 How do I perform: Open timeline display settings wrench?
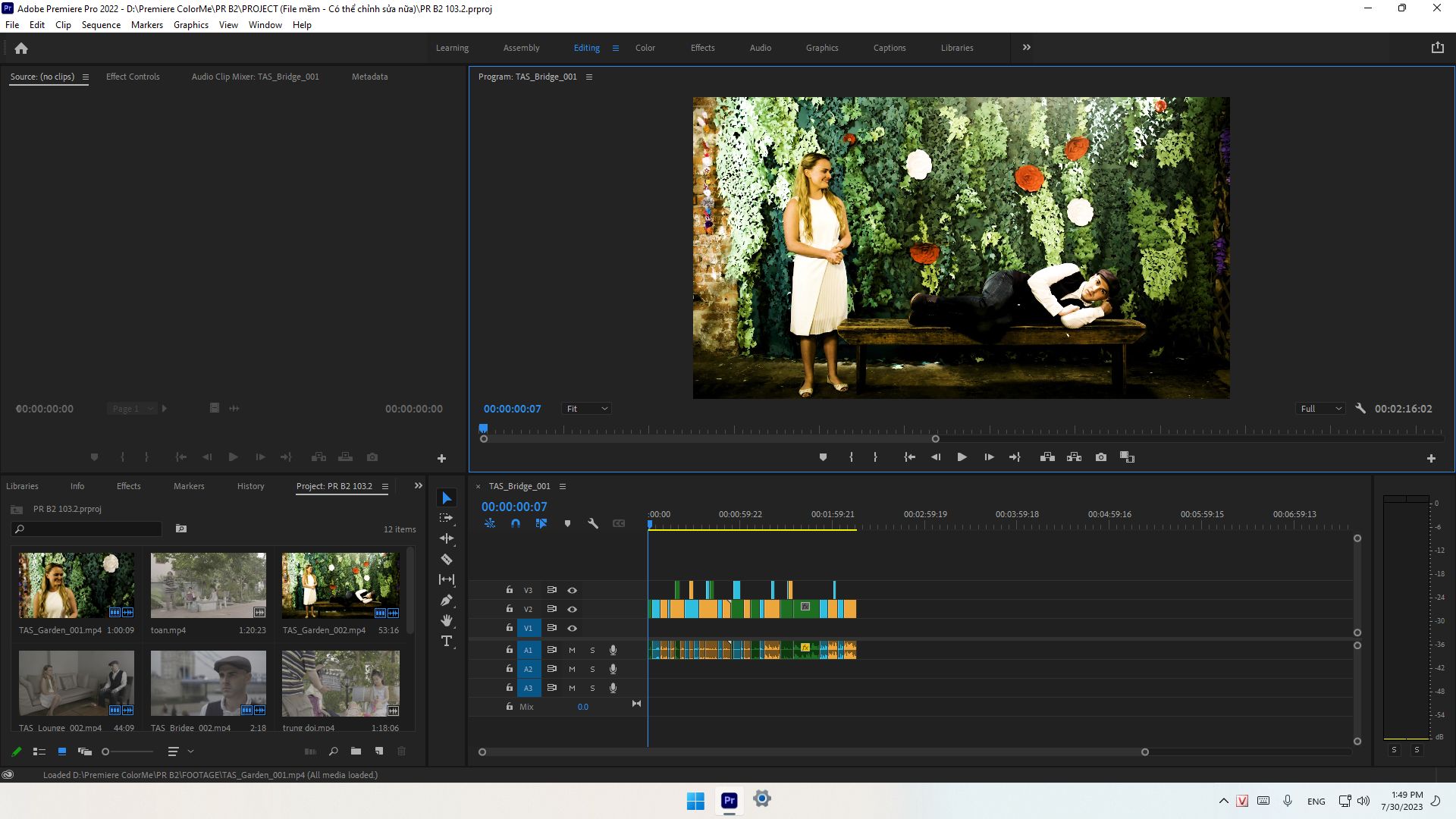593,523
